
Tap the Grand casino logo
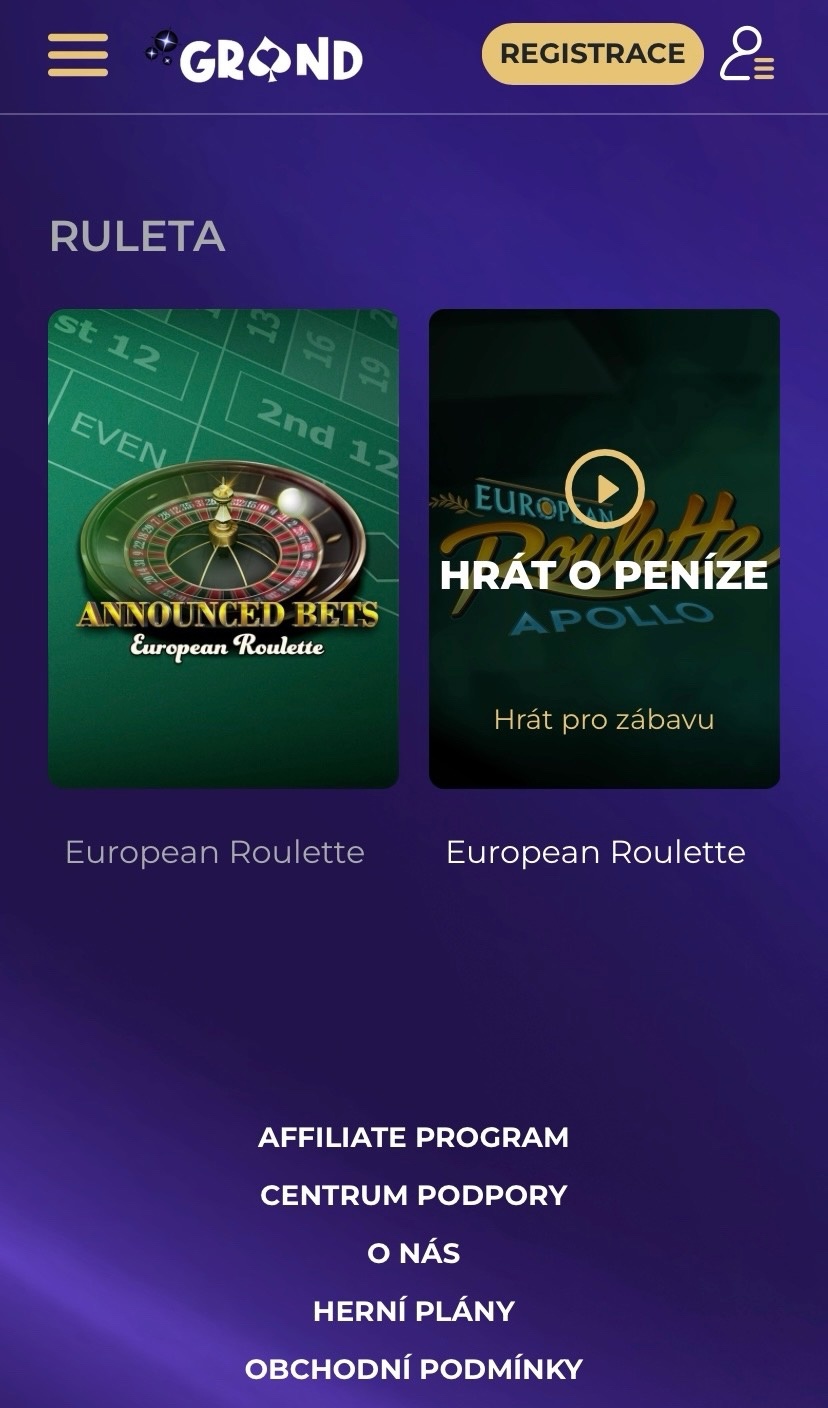tap(253, 56)
